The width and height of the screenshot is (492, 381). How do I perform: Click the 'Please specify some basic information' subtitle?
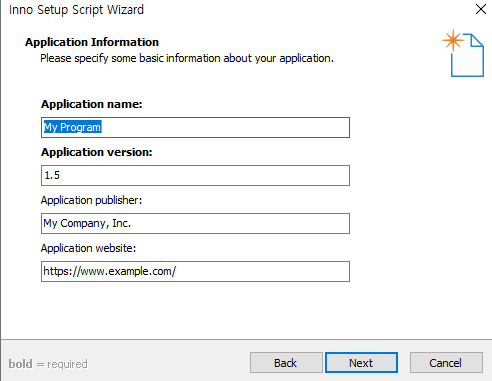point(187,58)
